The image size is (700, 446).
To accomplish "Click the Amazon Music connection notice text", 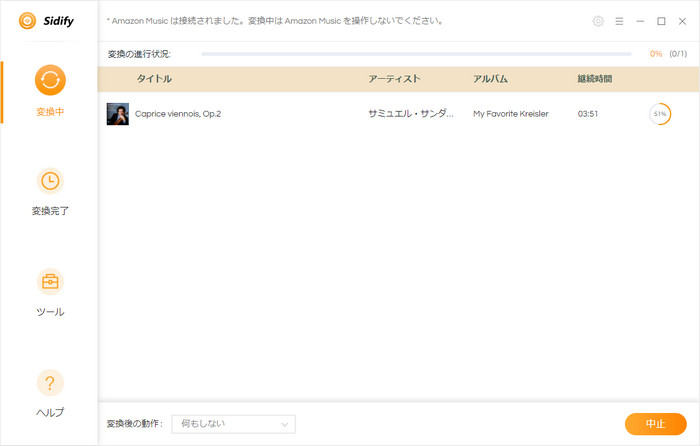I will click(x=275, y=21).
